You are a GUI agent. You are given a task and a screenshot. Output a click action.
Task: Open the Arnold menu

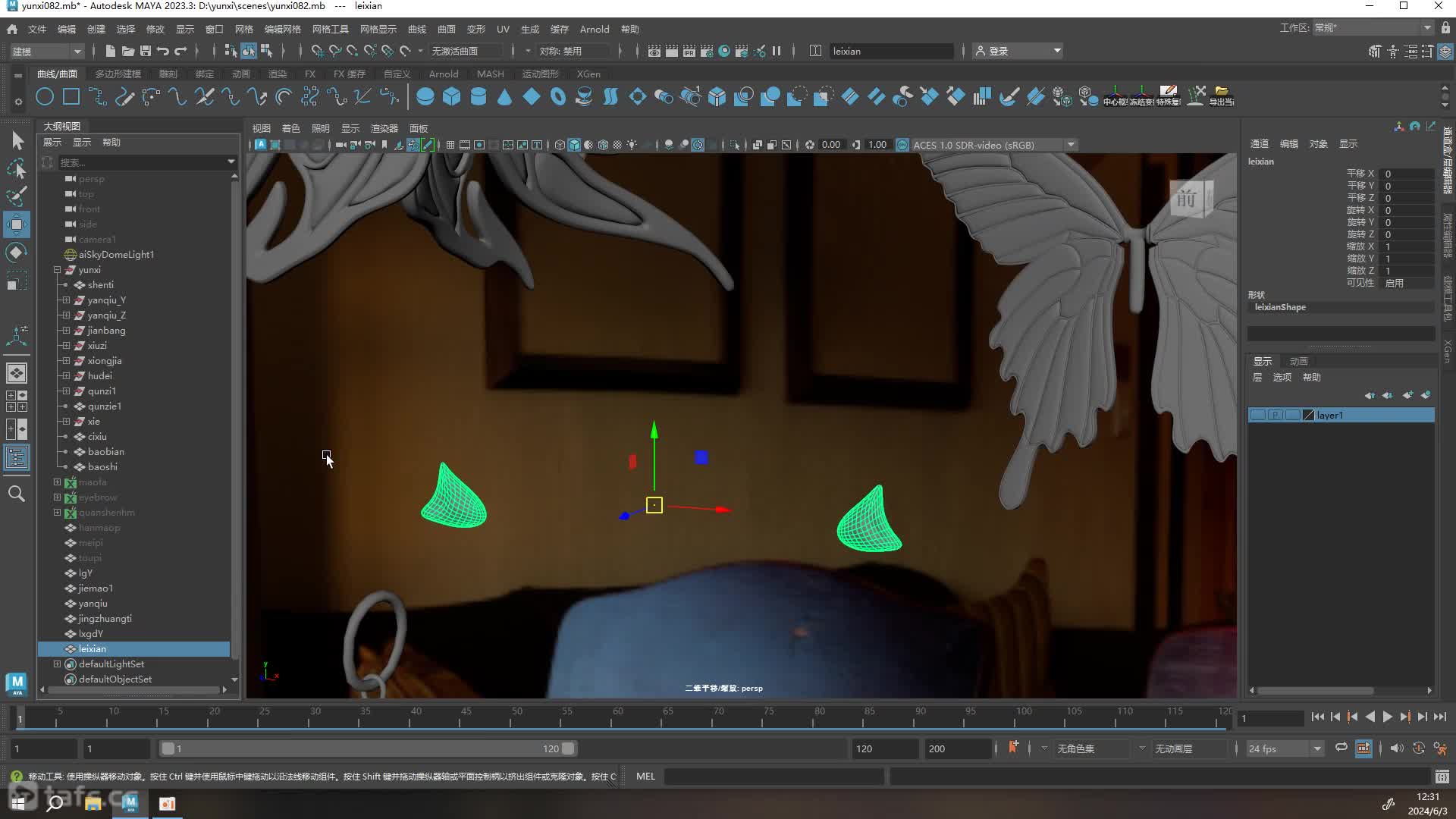(594, 29)
